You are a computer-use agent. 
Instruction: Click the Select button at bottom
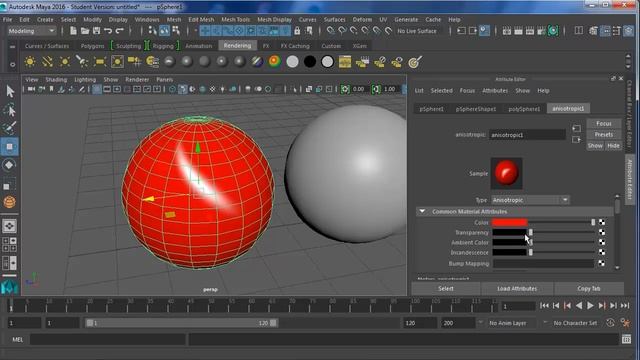click(x=446, y=288)
